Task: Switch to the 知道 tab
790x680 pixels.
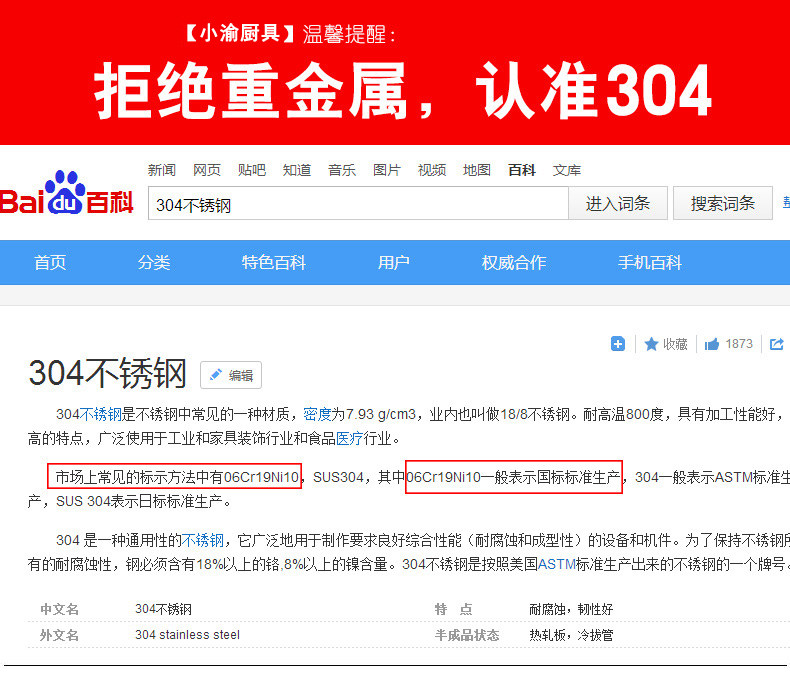Action: [296, 170]
